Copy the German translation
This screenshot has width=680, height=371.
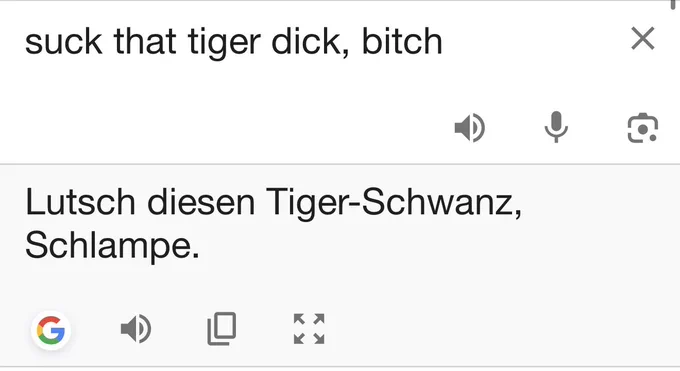coord(222,328)
